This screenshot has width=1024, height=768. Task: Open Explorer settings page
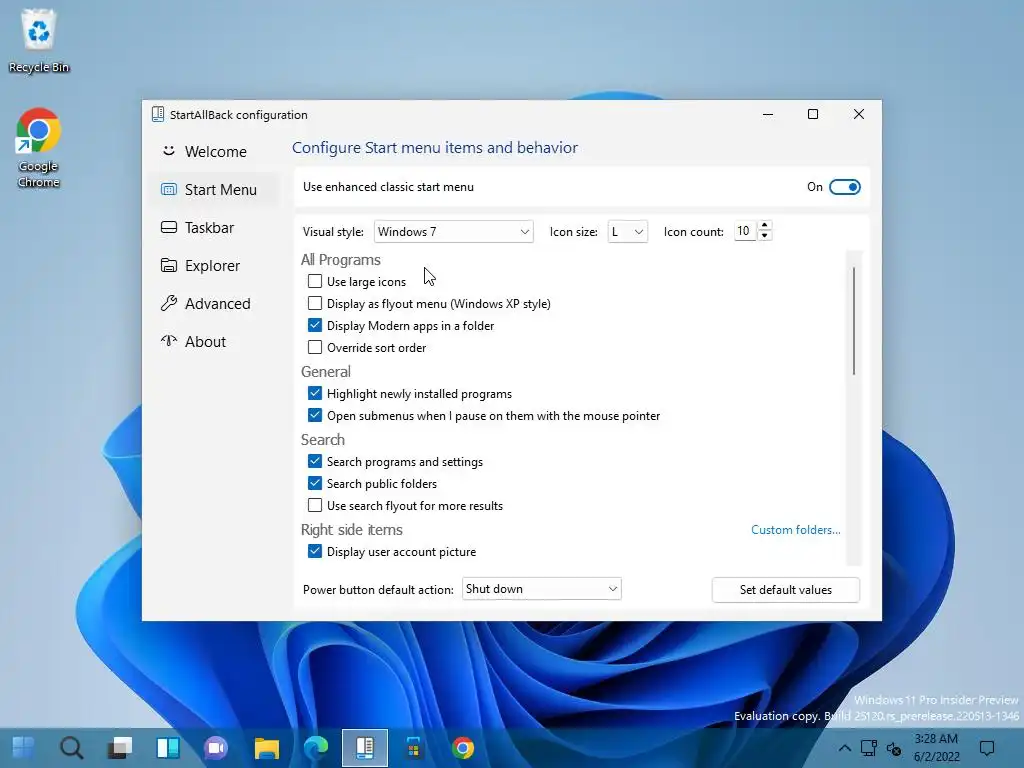215,266
